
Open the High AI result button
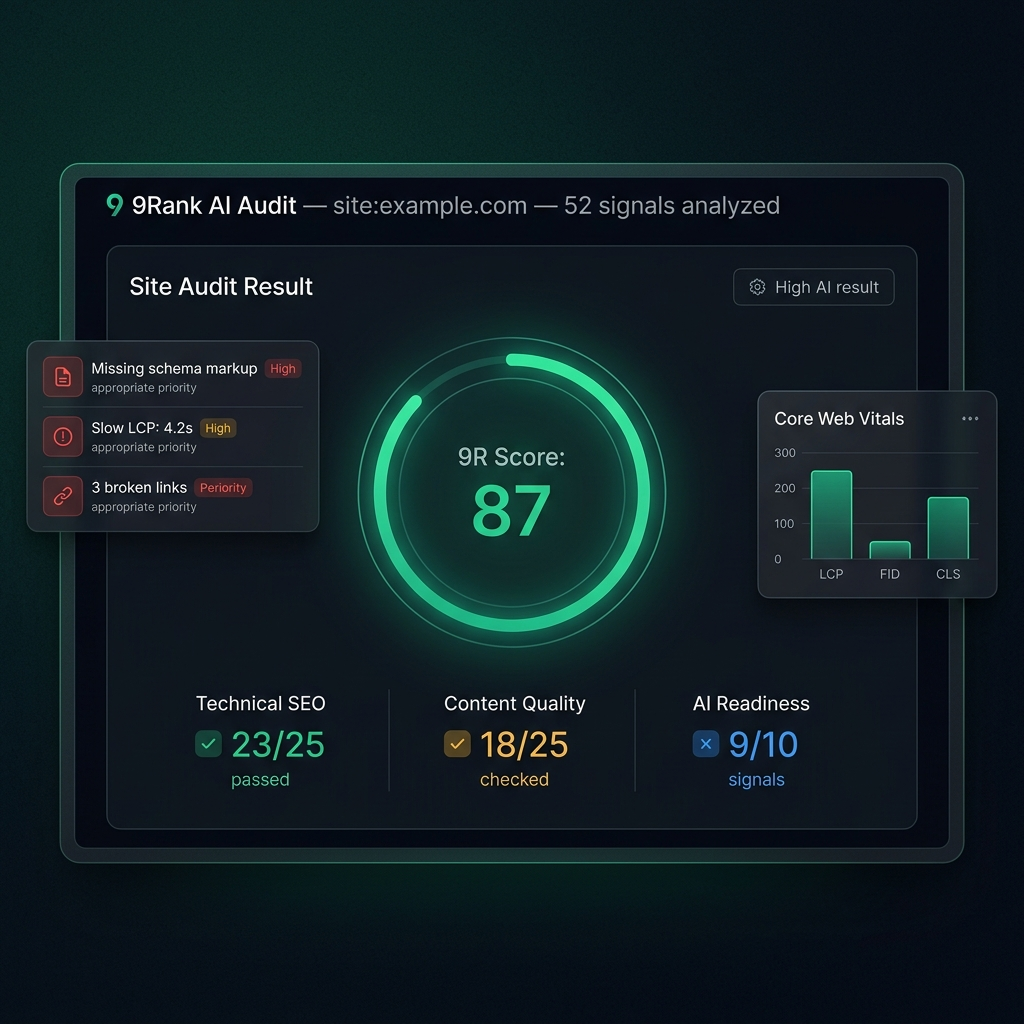coord(813,287)
